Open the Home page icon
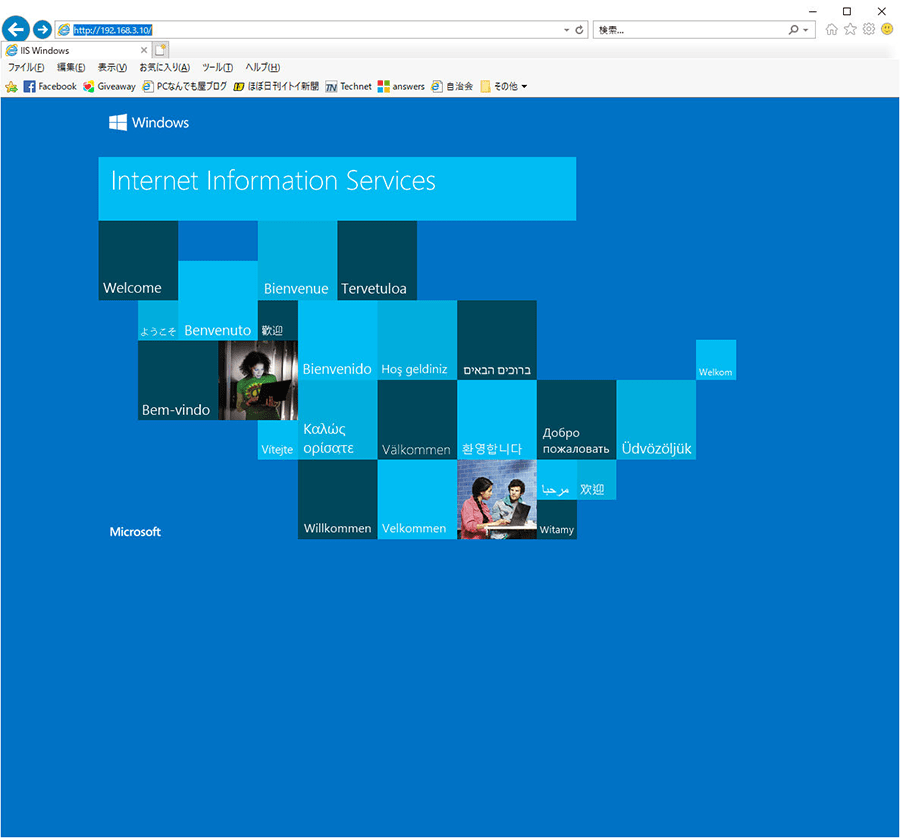 [x=831, y=29]
